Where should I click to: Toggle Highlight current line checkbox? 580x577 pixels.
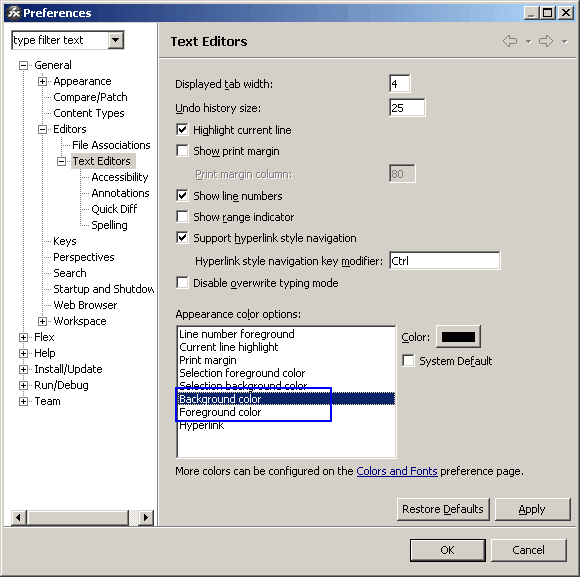(182, 130)
